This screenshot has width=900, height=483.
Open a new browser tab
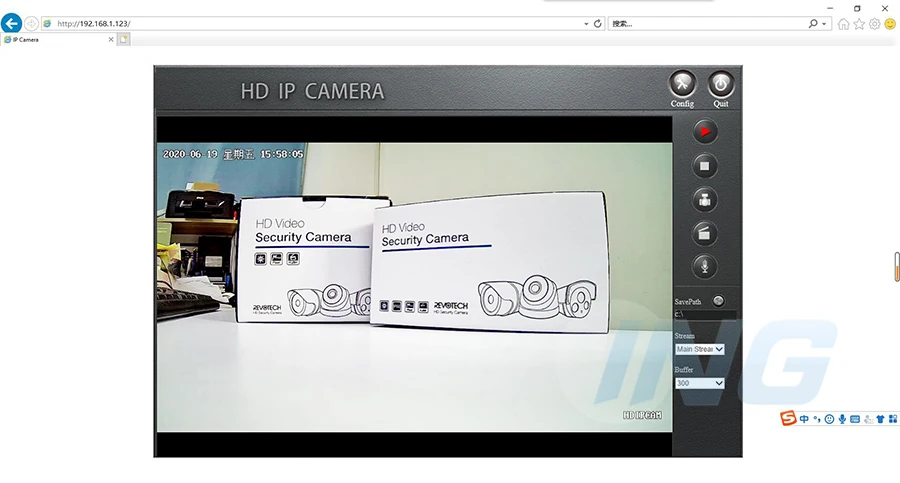click(123, 40)
